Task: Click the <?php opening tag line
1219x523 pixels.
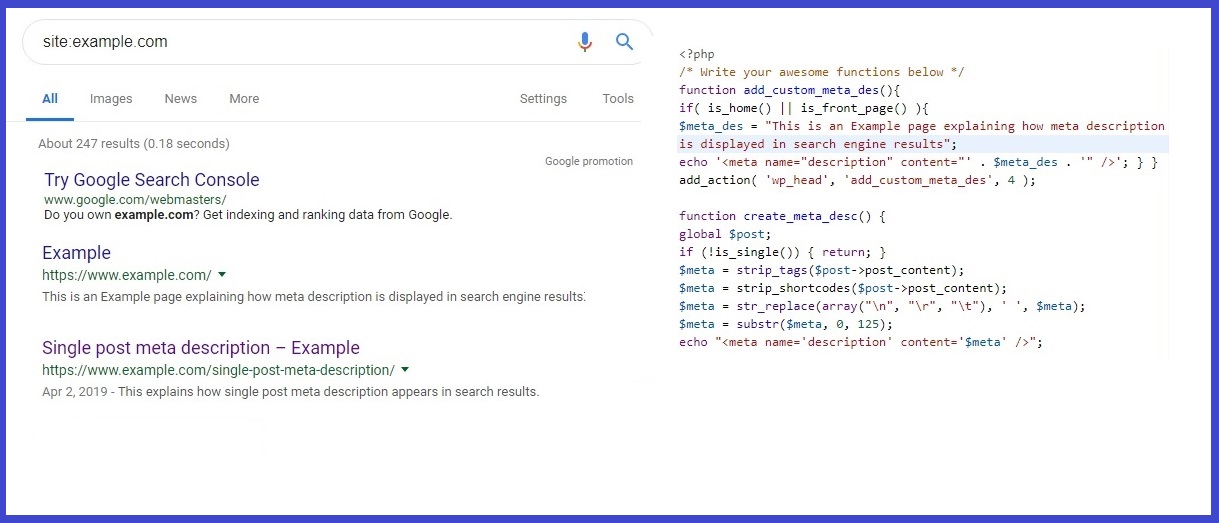Action: click(697, 55)
